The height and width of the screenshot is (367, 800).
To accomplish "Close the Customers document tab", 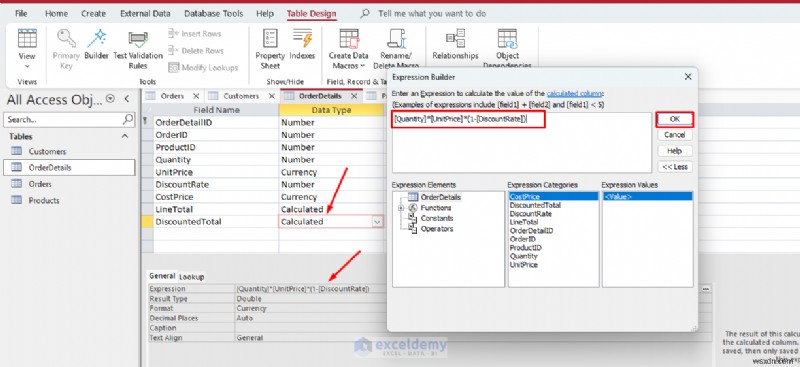I will 272,96.
